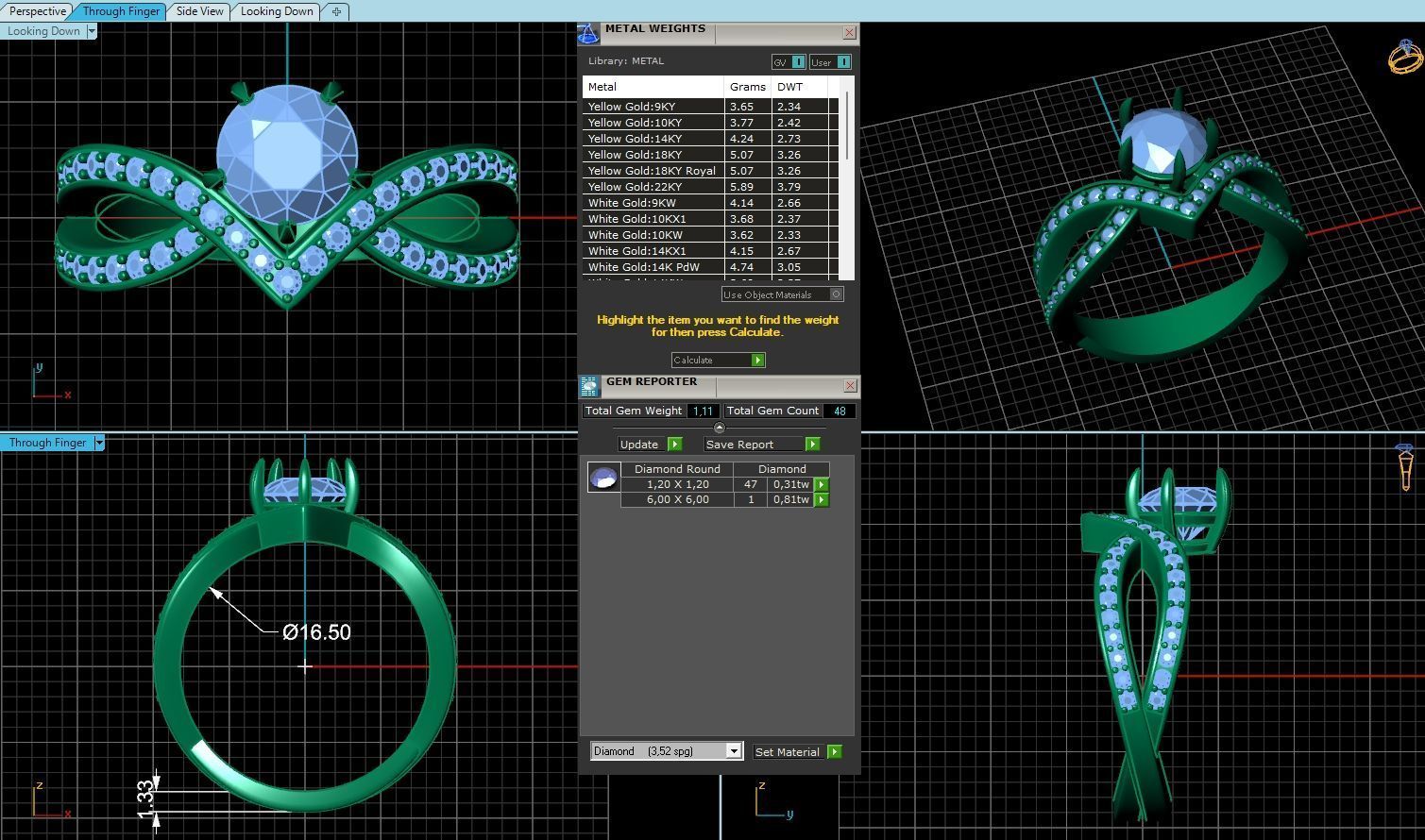Select the Yellow Gold:18KY Royal row
This screenshot has width=1425, height=840.
click(710, 171)
